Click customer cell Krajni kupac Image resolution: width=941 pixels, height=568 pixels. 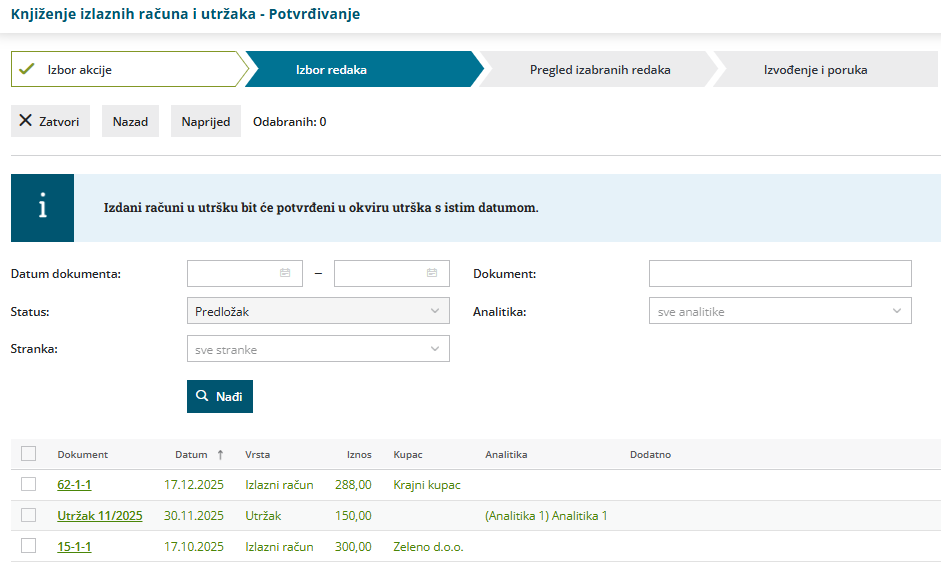(427, 485)
